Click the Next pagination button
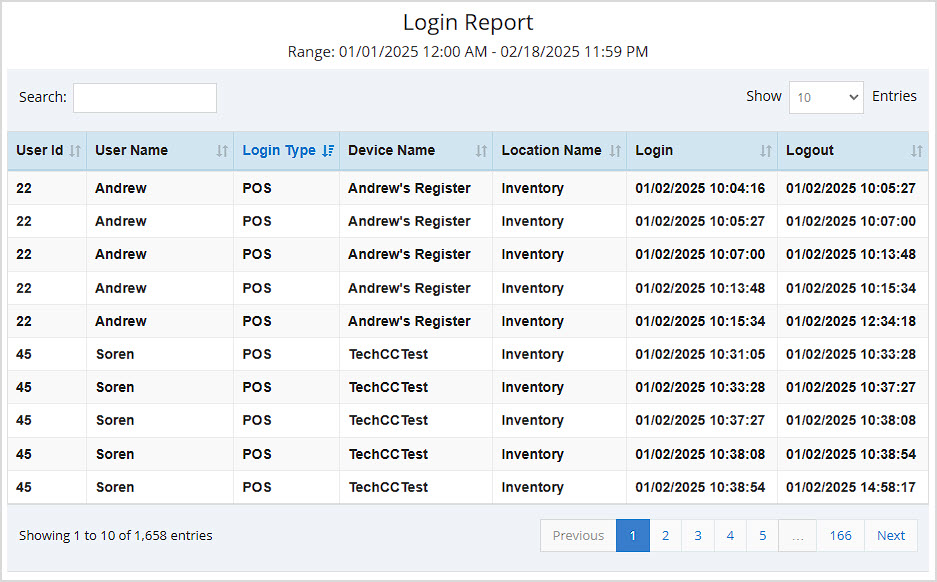The image size is (937, 582). 891,536
